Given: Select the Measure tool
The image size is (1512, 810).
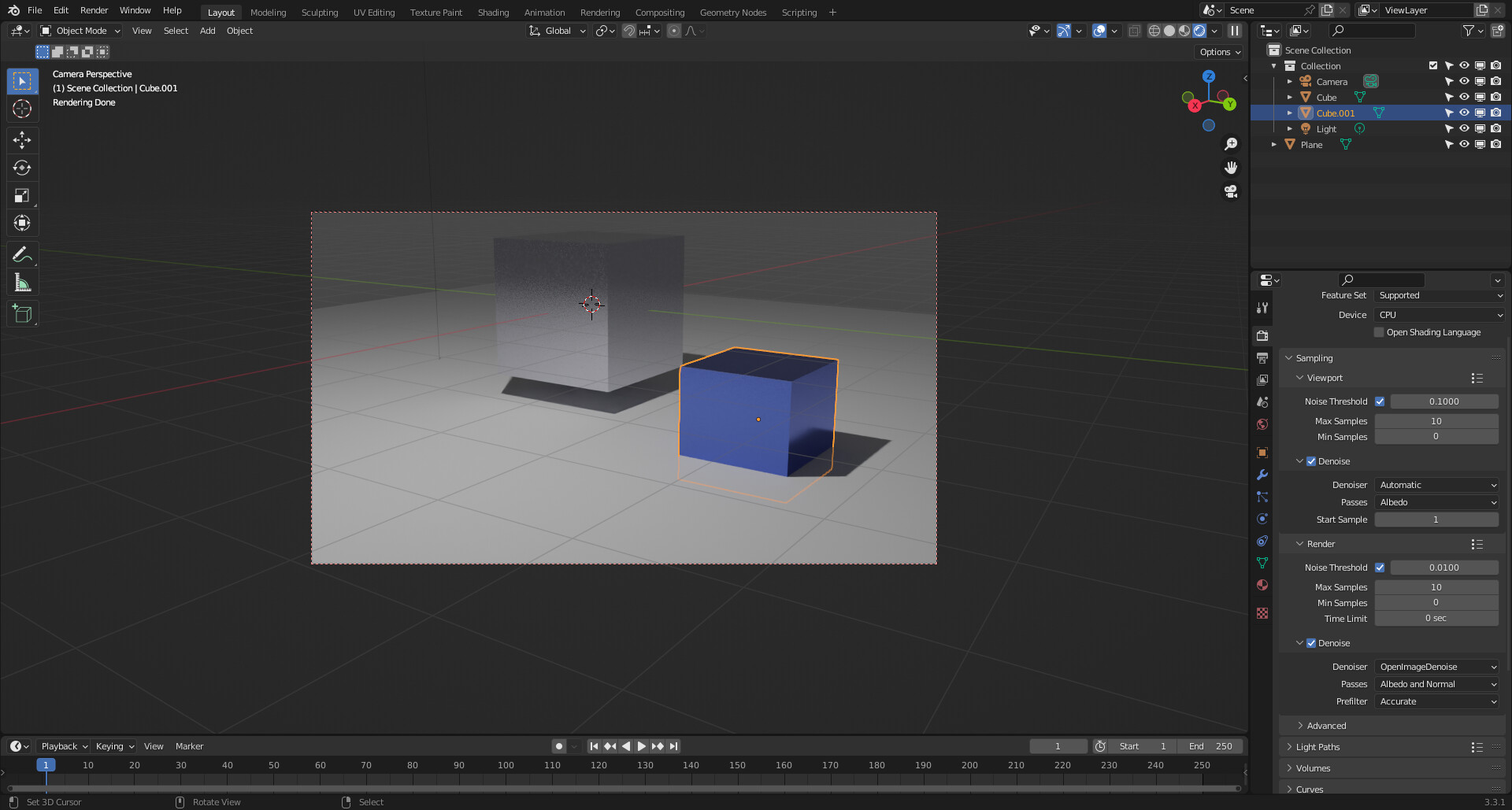Looking at the screenshot, I should (x=22, y=282).
